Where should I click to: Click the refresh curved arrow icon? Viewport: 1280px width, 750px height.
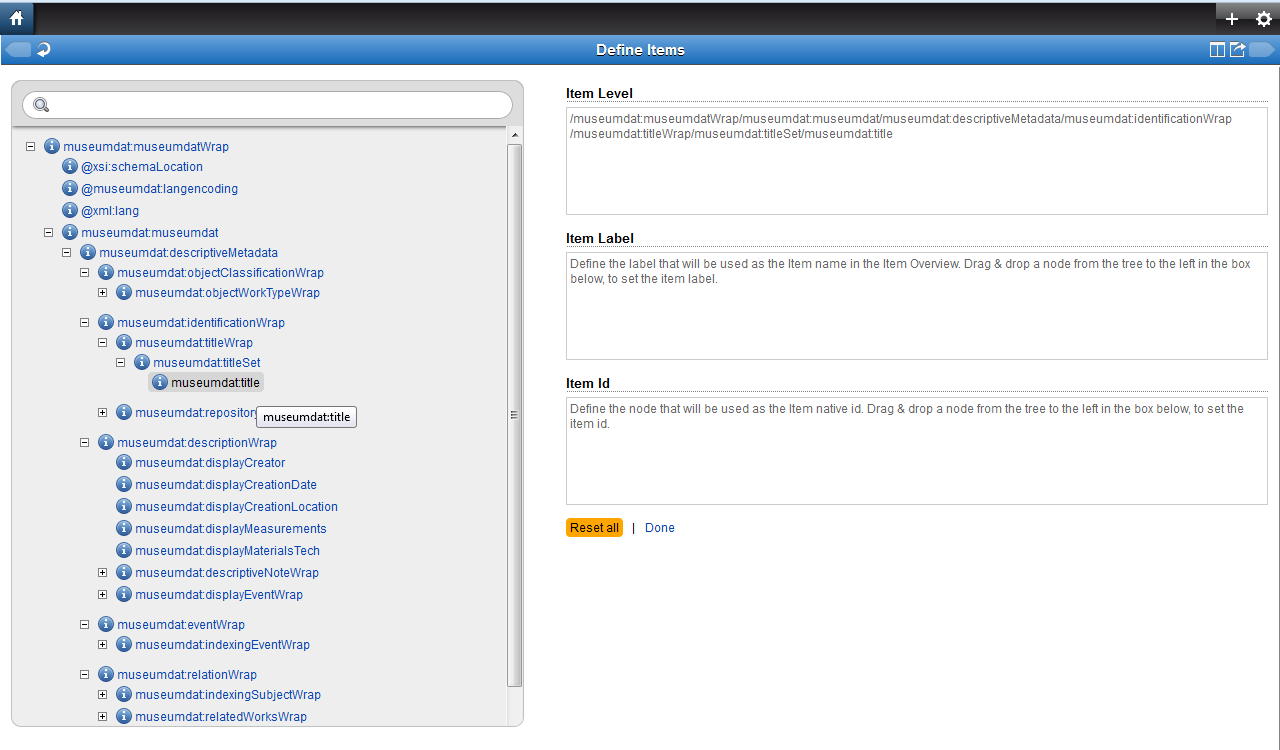coord(43,50)
